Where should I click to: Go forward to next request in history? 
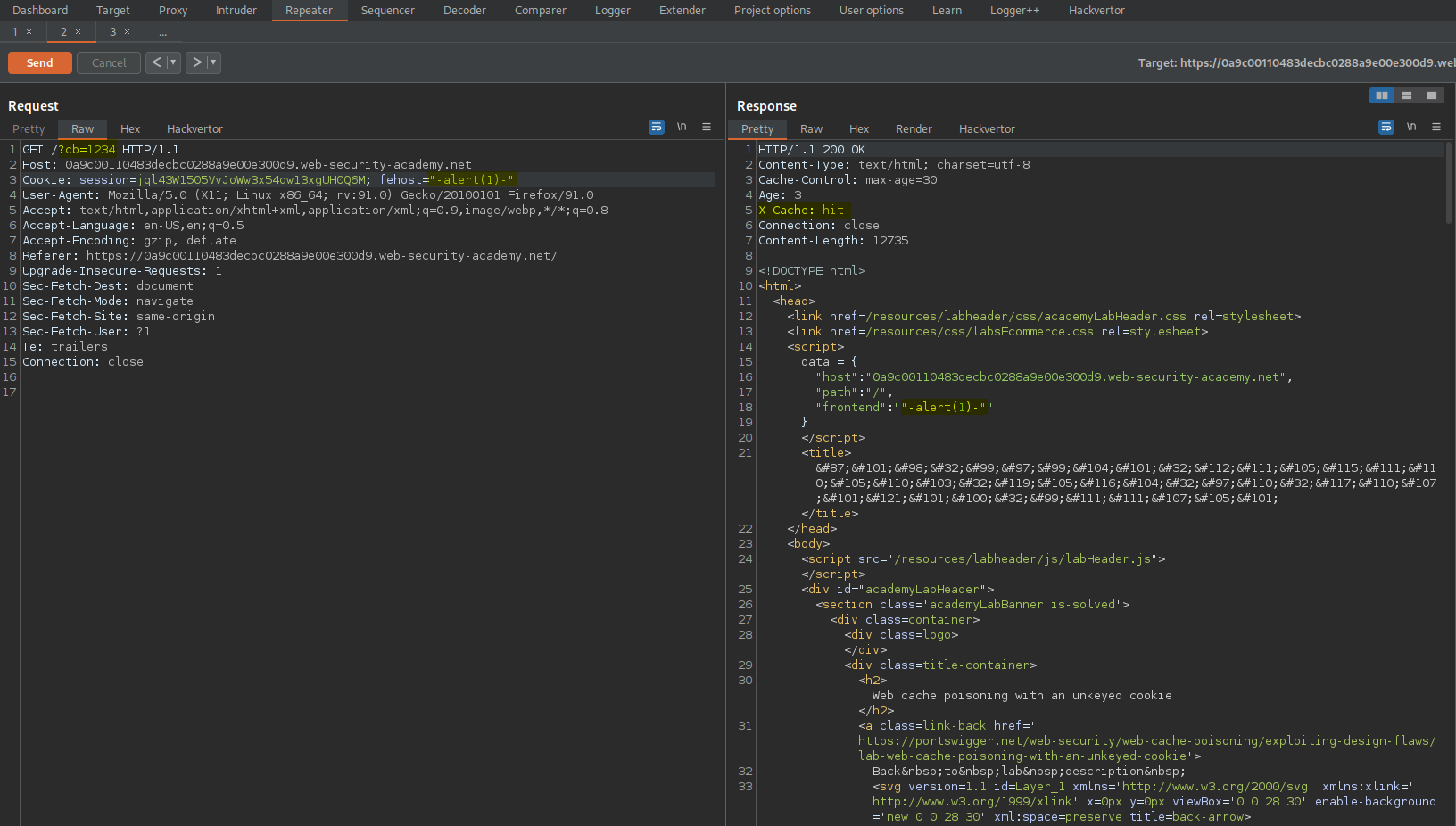pos(197,62)
